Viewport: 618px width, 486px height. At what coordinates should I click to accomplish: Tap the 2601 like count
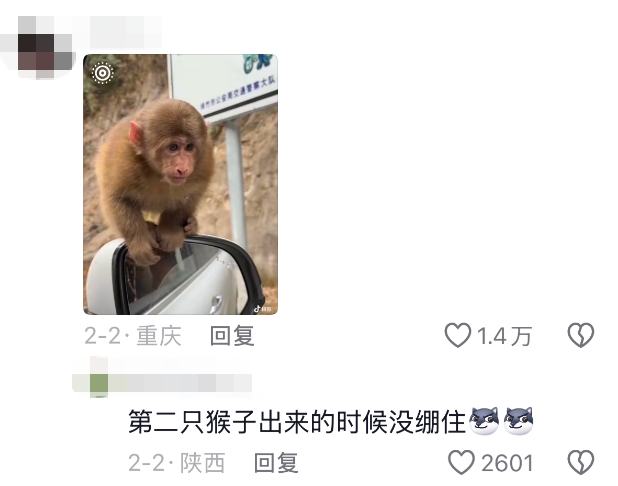click(x=507, y=463)
